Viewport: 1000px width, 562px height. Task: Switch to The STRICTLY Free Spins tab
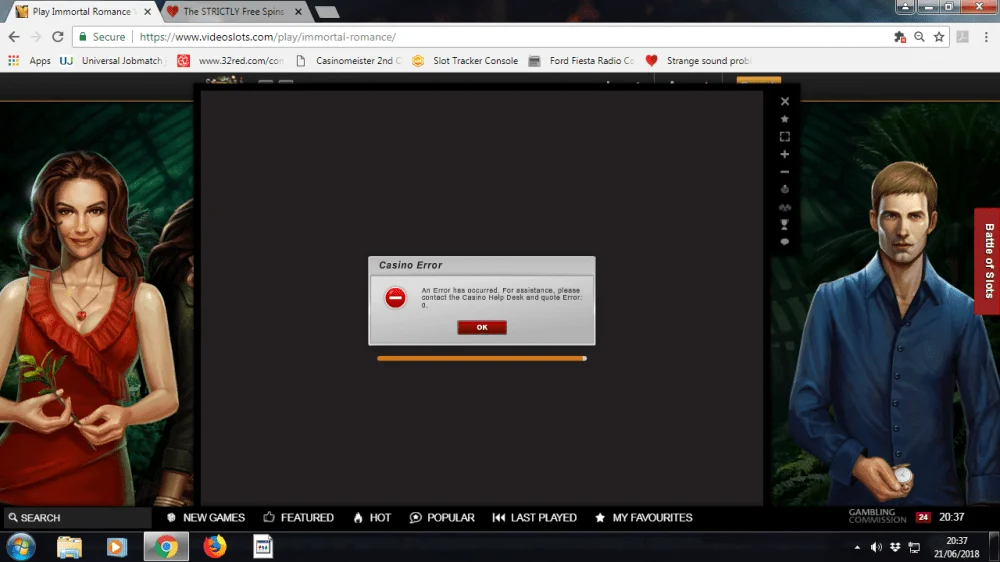(233, 11)
